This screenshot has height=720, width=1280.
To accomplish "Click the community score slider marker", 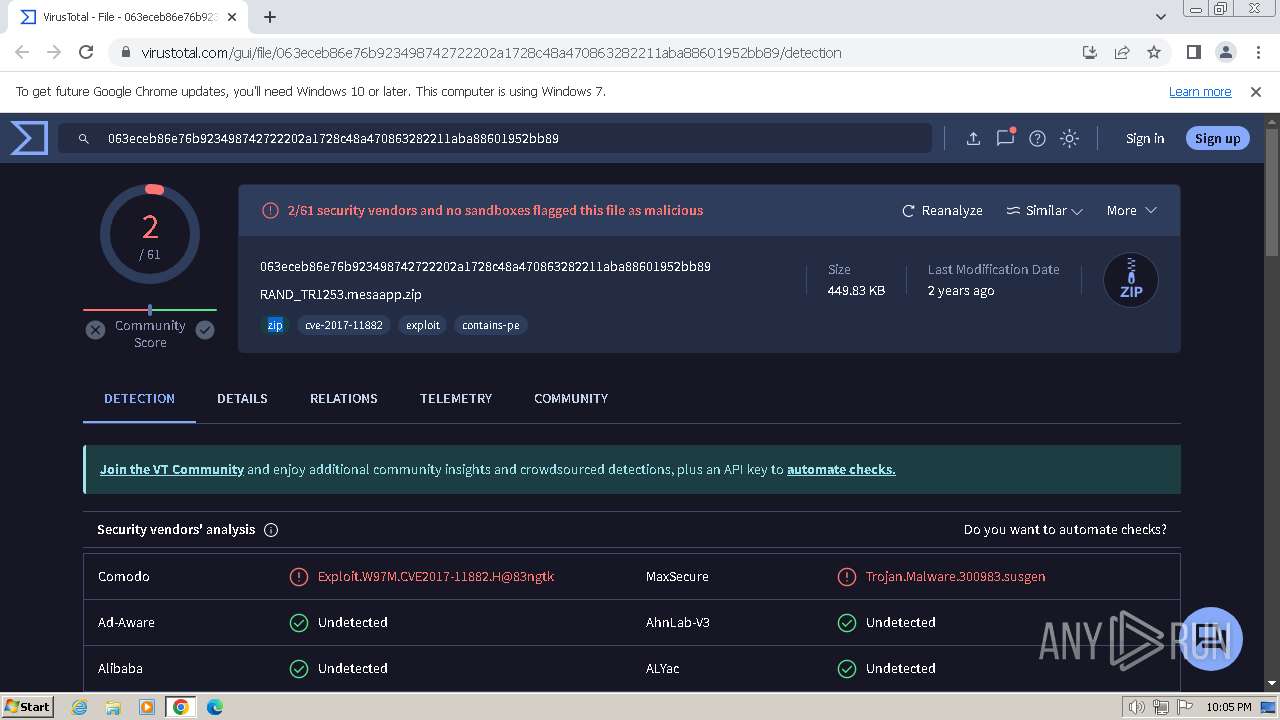I will tap(150, 310).
